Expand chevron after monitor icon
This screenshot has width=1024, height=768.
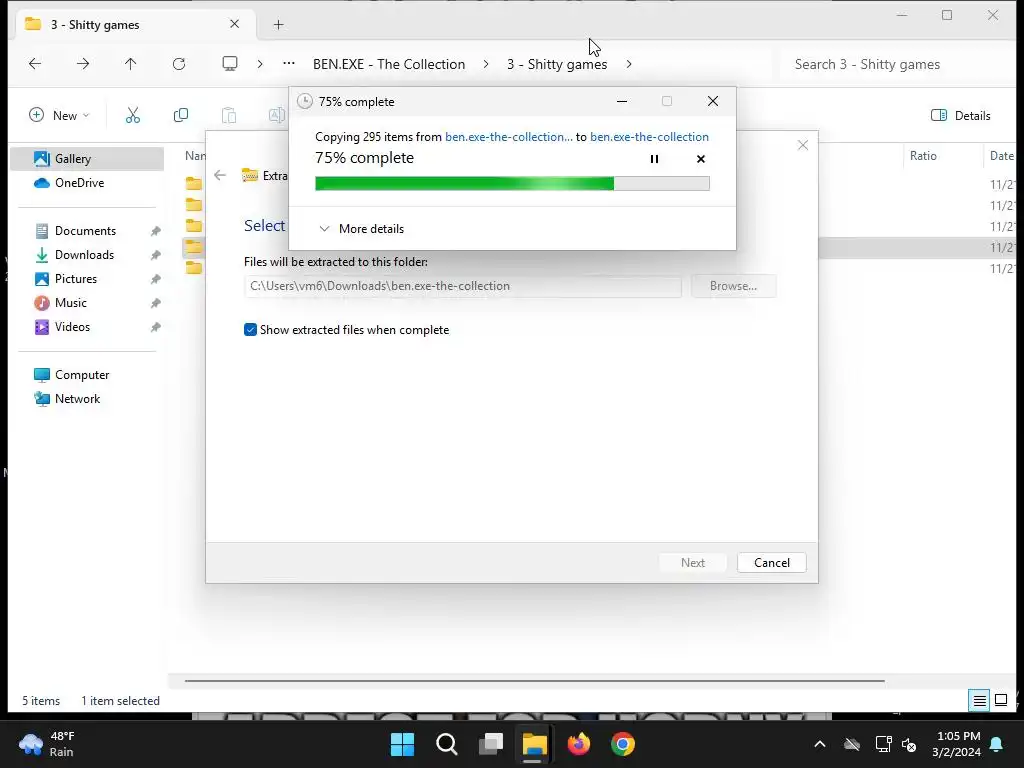point(260,64)
